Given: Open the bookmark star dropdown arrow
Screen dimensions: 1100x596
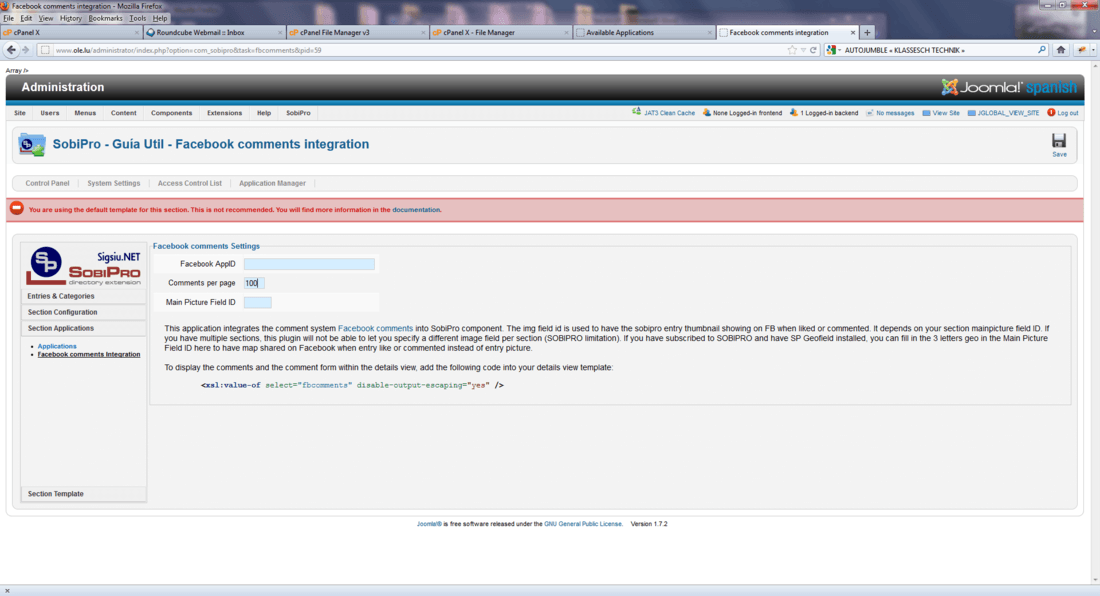Looking at the screenshot, I should click(803, 50).
